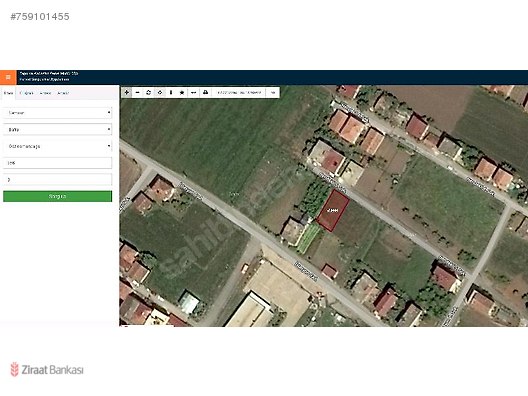Image resolution: width=528 pixels, height=396 pixels.
Task: Zoom out with the minus tool
Action: pyautogui.click(x=137, y=92)
